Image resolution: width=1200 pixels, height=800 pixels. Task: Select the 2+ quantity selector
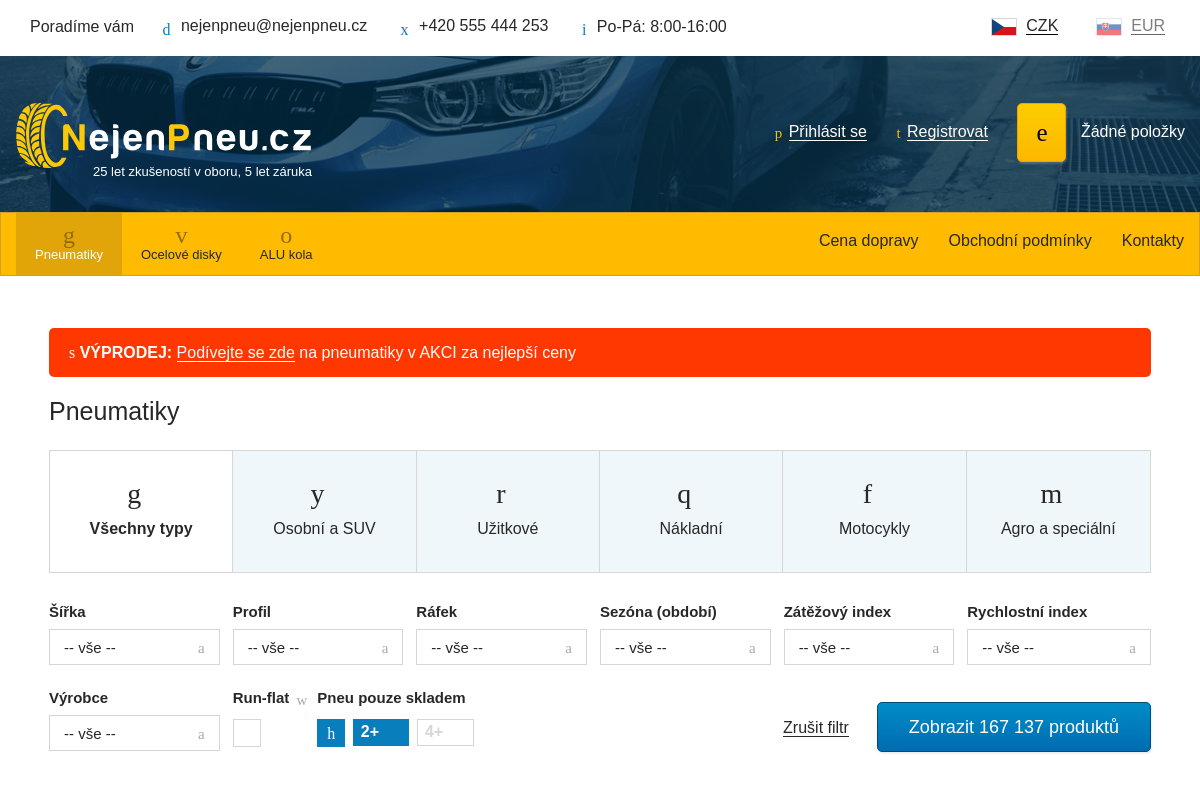coord(380,732)
